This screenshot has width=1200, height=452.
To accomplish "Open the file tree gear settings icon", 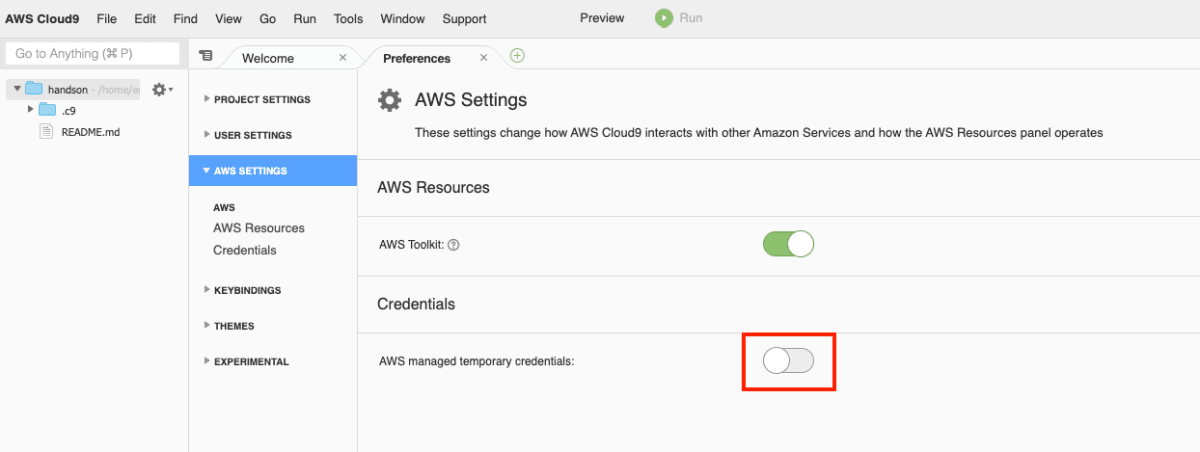I will pyautogui.click(x=161, y=89).
